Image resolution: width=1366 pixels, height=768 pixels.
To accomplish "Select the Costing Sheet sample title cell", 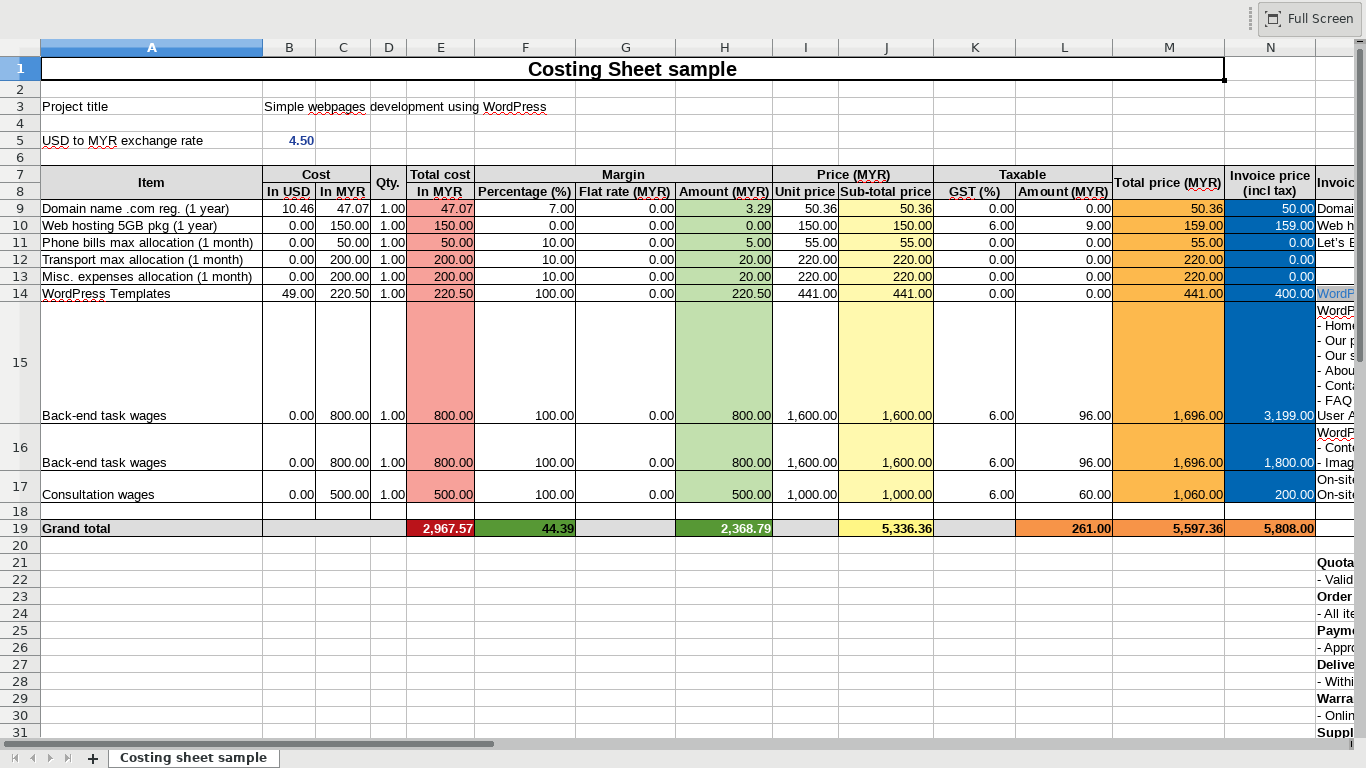I will [631, 69].
